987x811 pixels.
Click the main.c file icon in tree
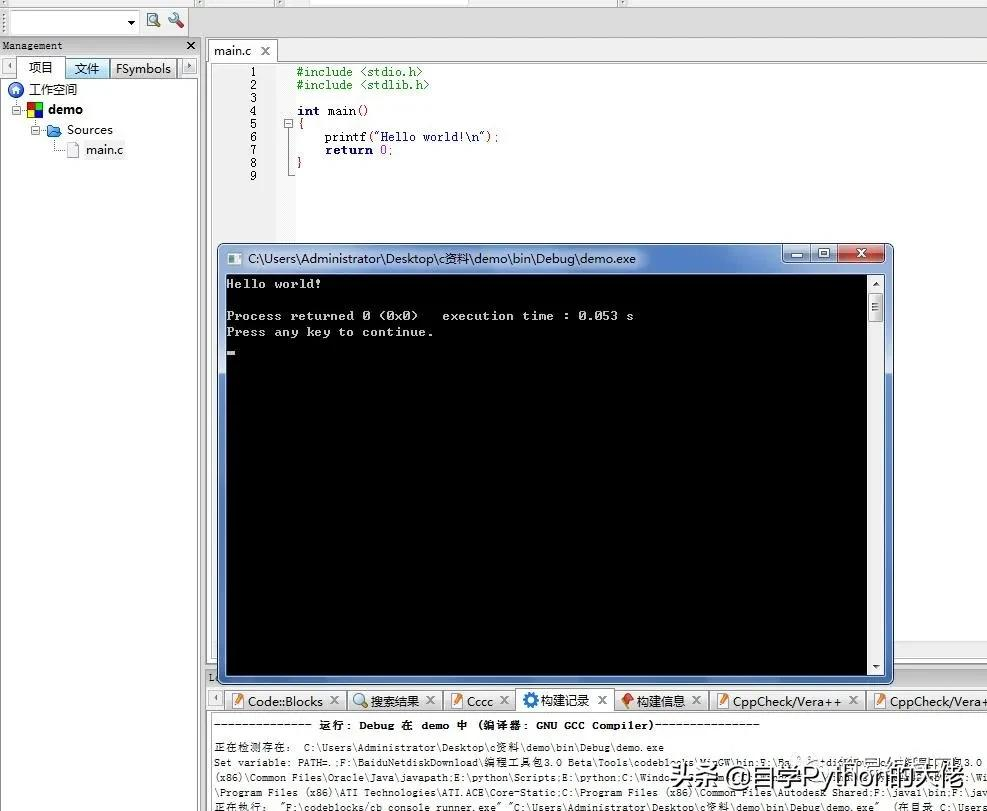click(x=73, y=150)
